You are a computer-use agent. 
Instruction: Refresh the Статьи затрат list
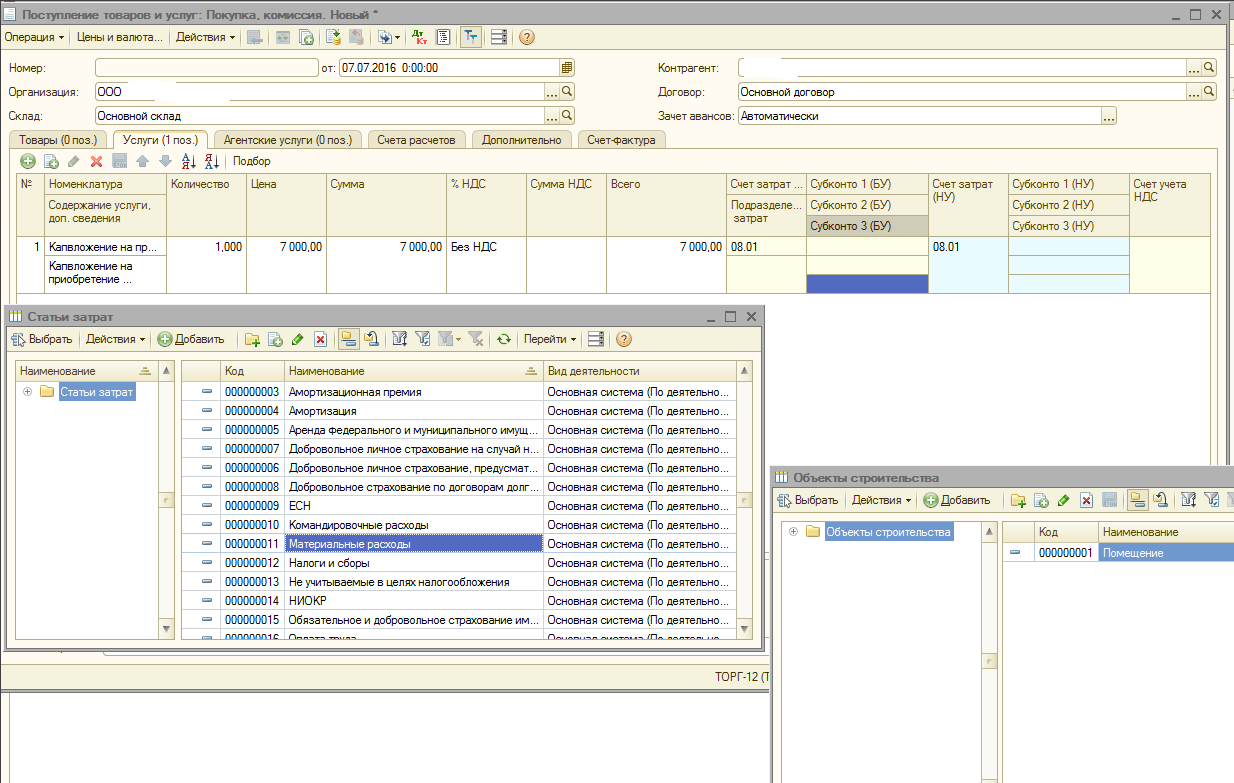coord(504,339)
